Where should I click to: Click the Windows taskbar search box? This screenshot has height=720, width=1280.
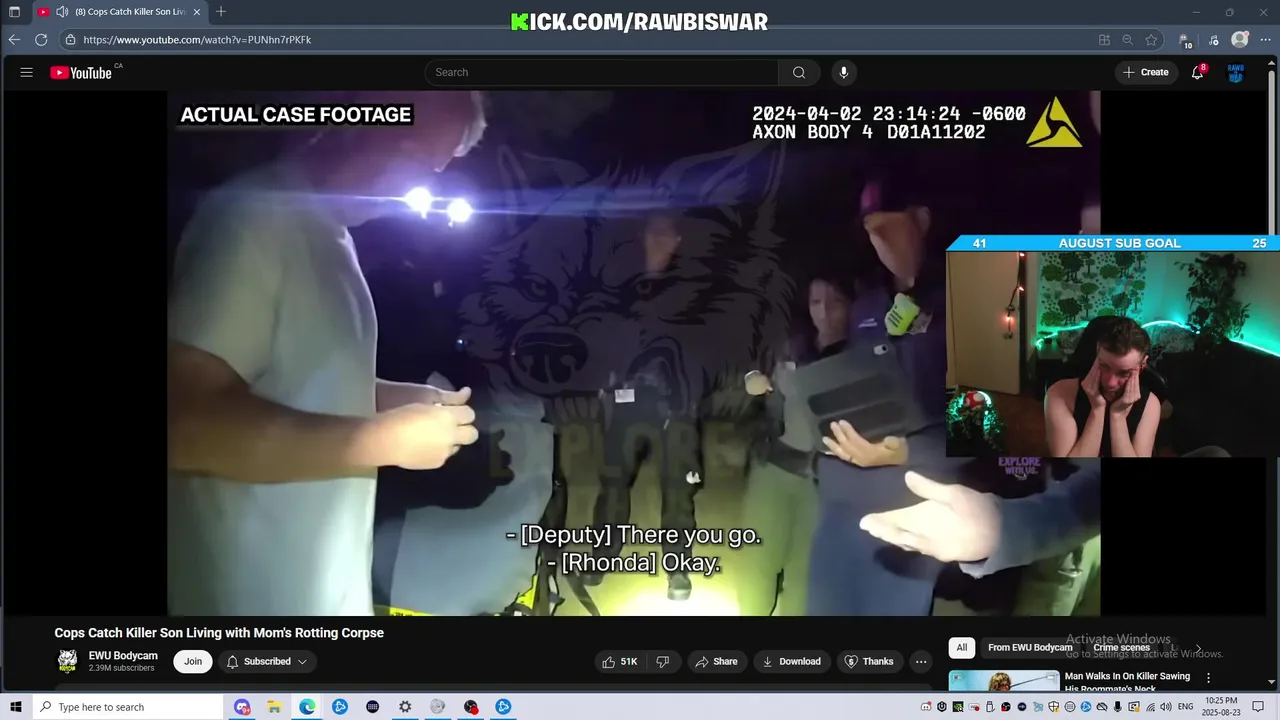(128, 707)
